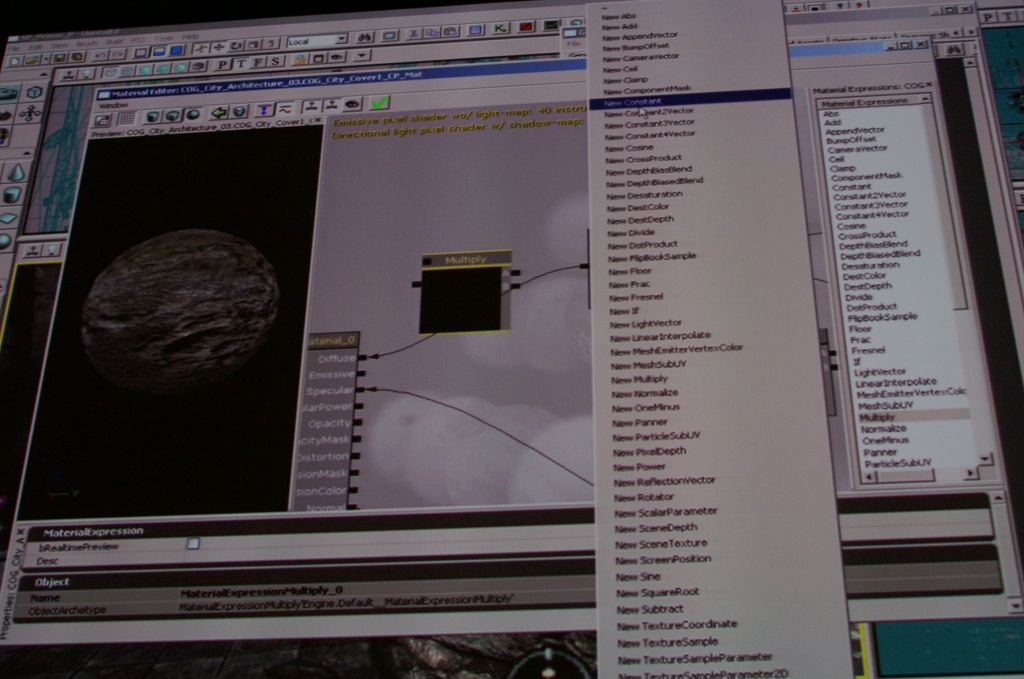Choose New Constant from the context menu
The image size is (1024, 679).
pyautogui.click(x=632, y=102)
